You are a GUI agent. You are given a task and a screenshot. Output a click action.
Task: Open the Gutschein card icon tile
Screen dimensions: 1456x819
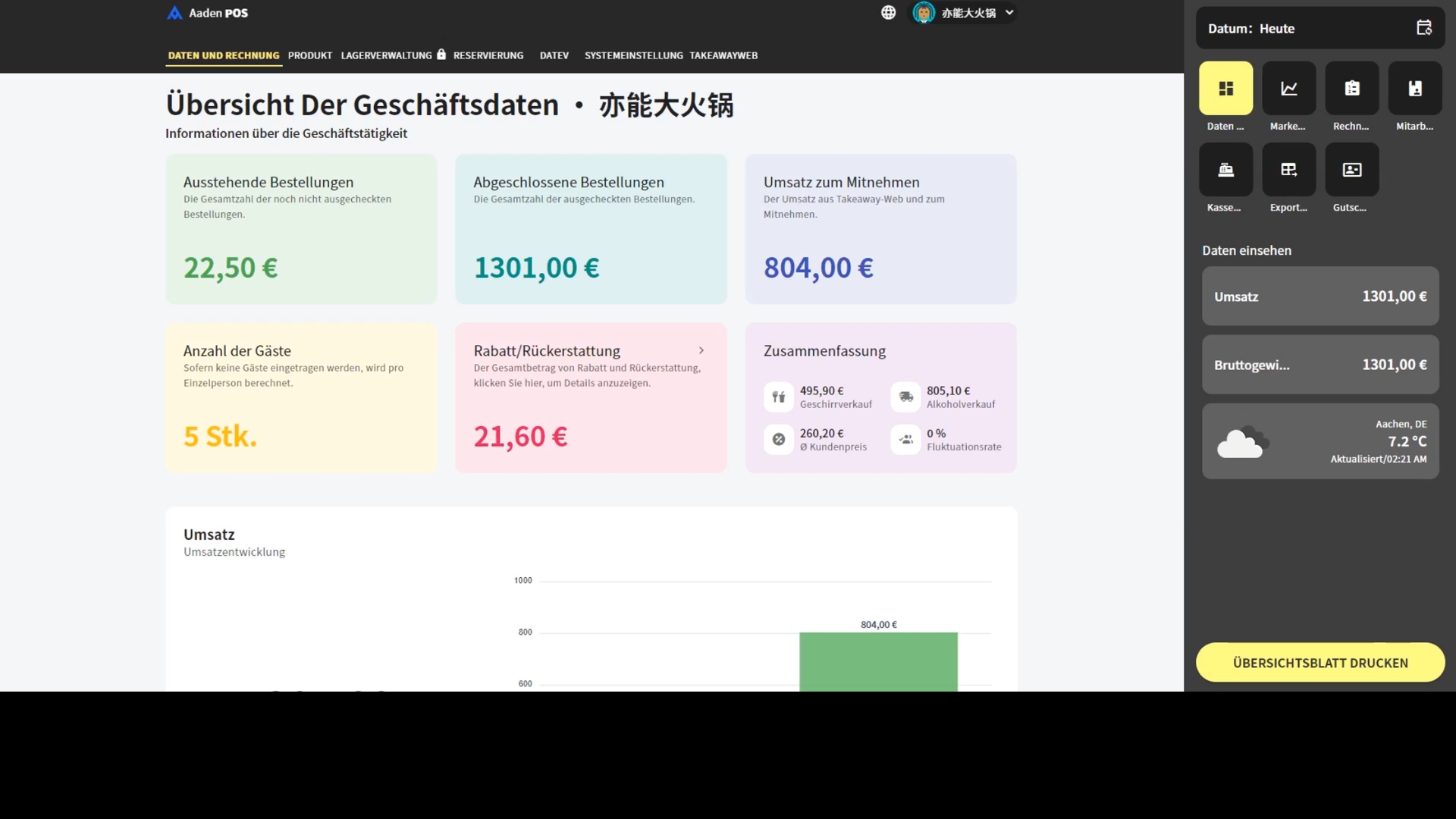[x=1351, y=170]
